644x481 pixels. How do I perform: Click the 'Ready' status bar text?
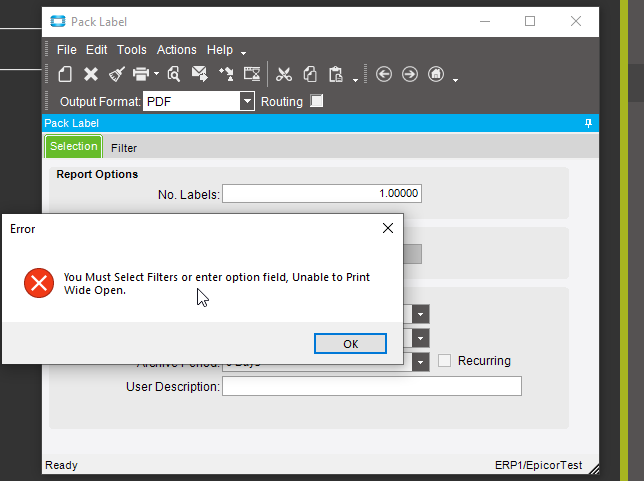tap(61, 465)
